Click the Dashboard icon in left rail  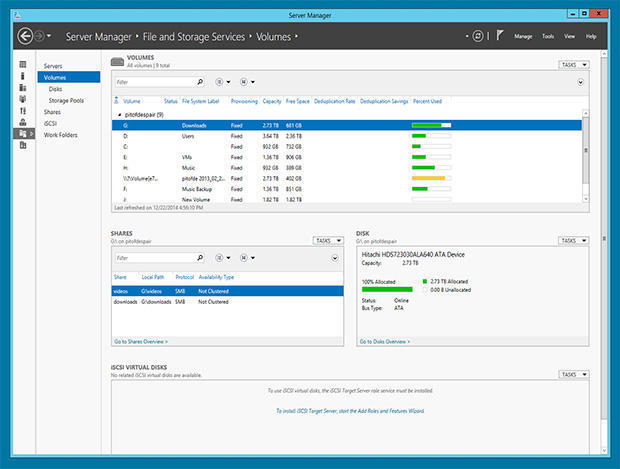click(22, 65)
